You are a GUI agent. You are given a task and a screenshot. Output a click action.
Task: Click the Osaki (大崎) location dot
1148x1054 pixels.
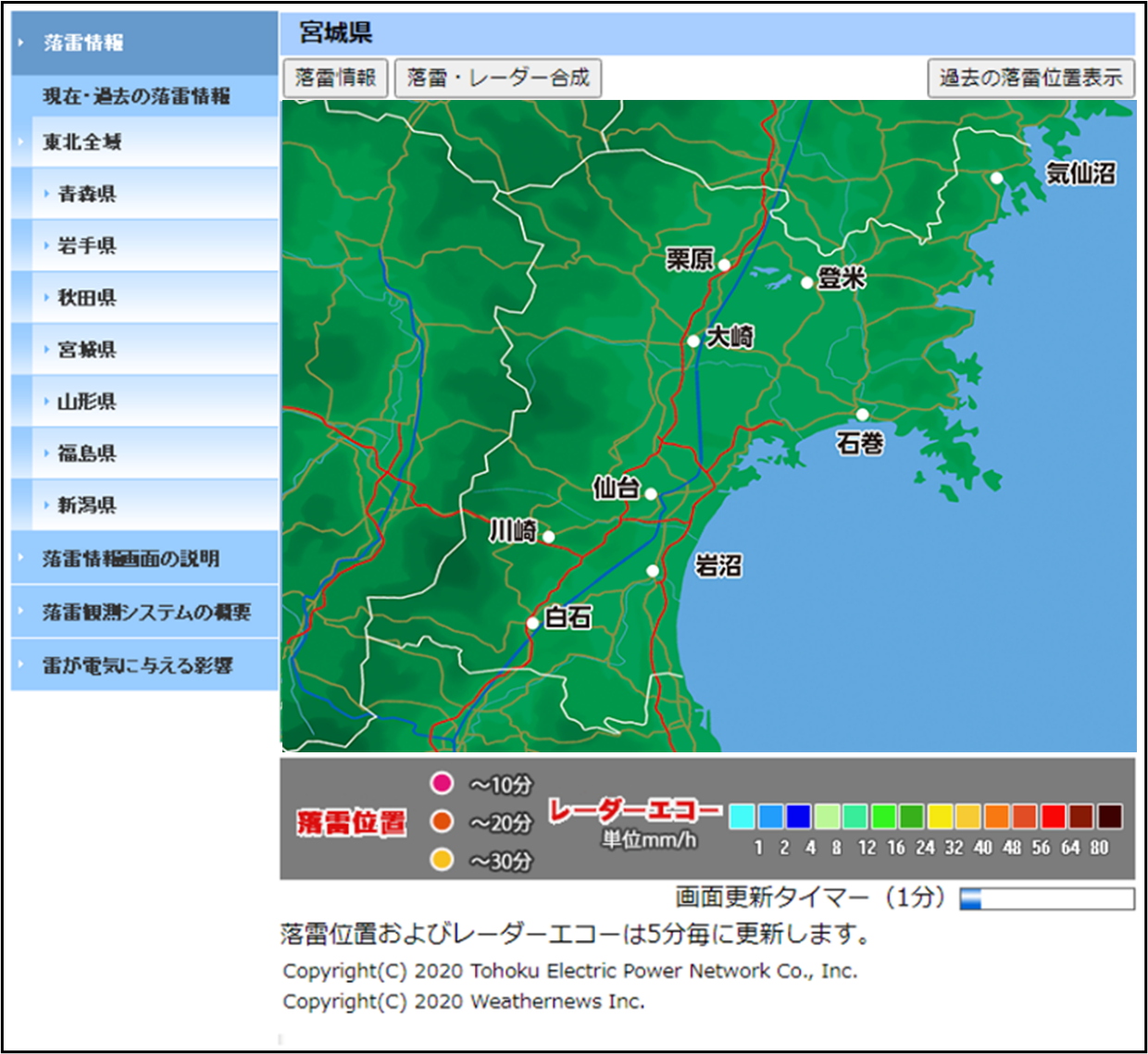pyautogui.click(x=693, y=341)
